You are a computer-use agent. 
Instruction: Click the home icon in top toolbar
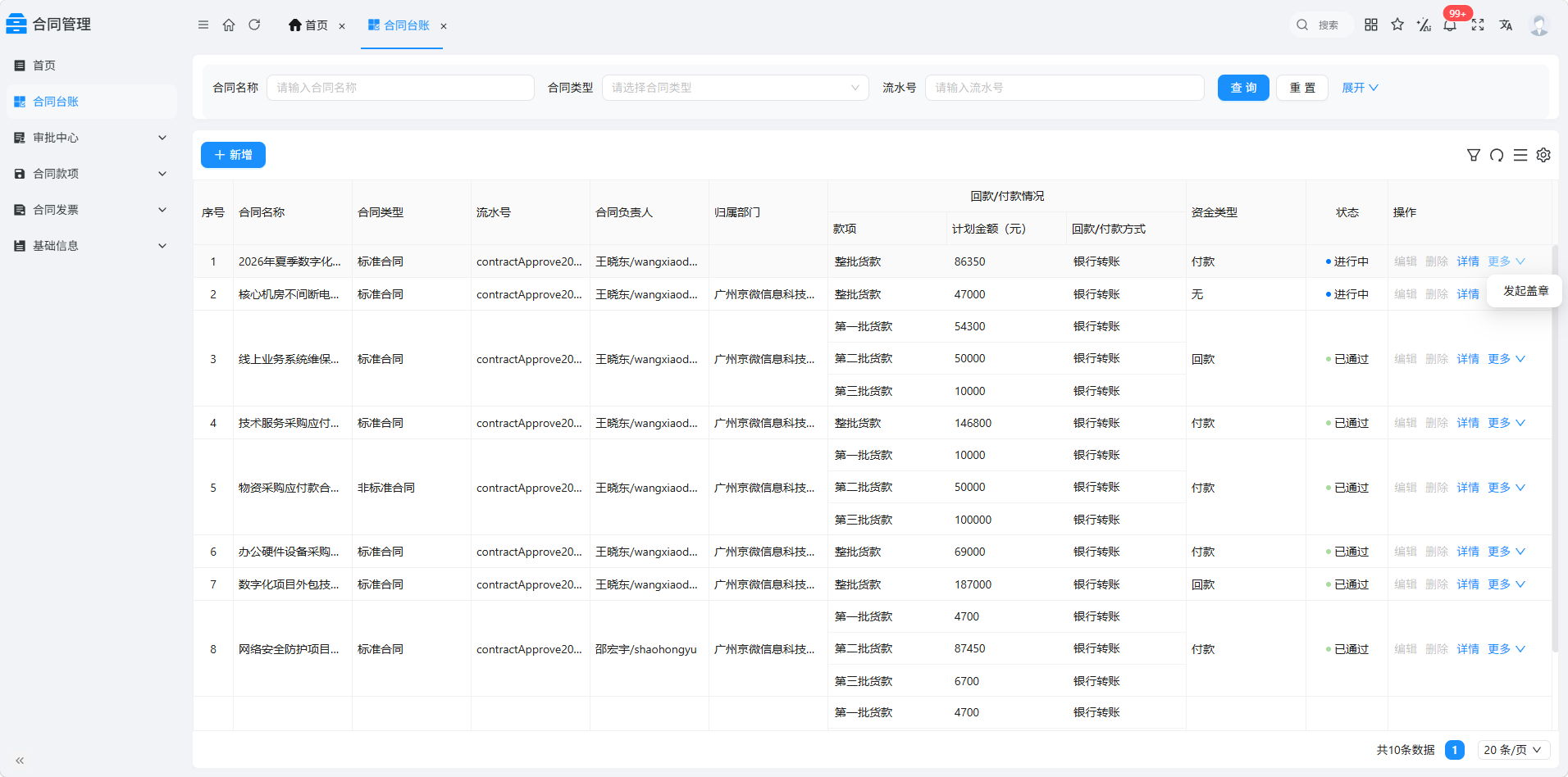coord(229,25)
